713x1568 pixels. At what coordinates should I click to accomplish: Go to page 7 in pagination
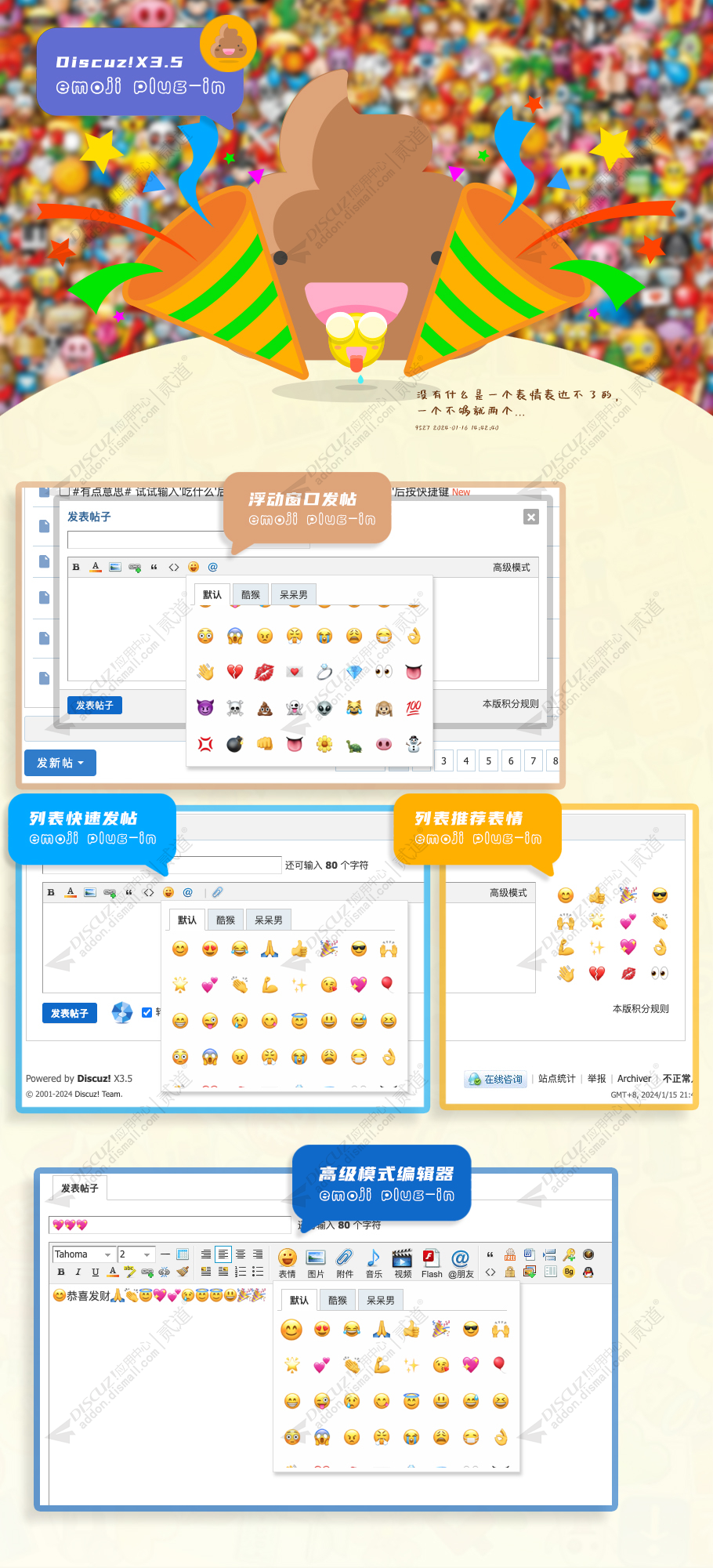pyautogui.click(x=534, y=760)
